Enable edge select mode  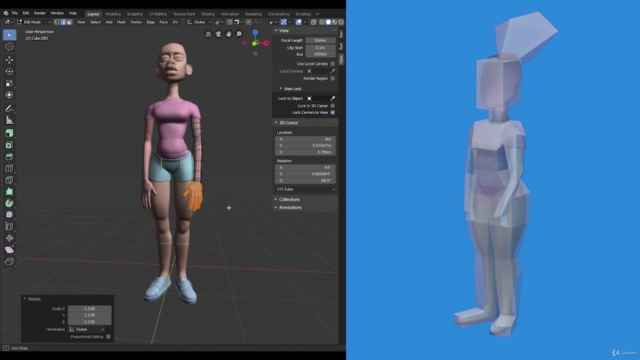click(63, 22)
